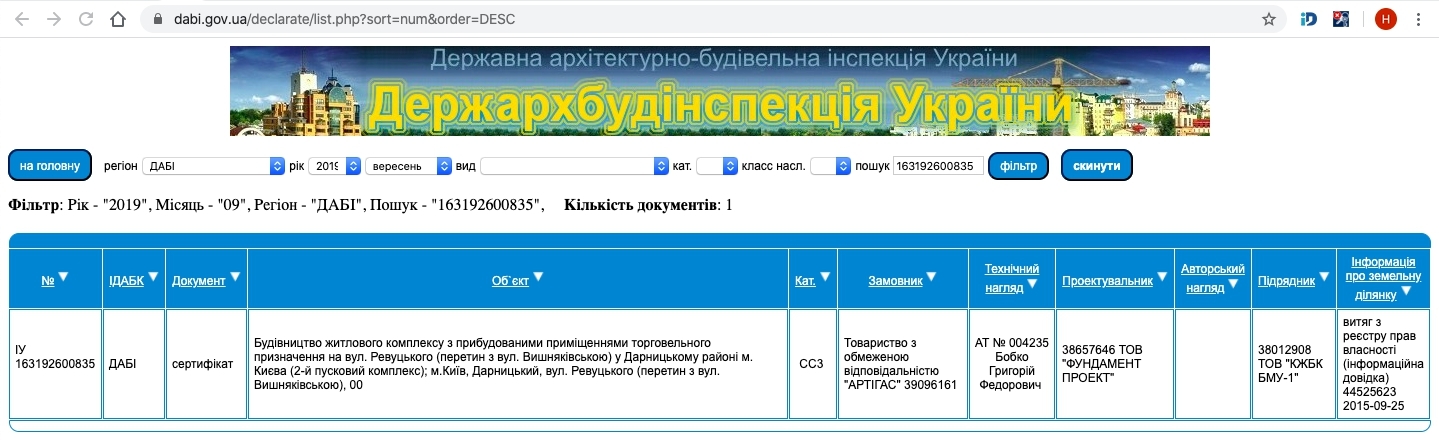
Task: Bookmark this page with star icon
Action: 1269,19
